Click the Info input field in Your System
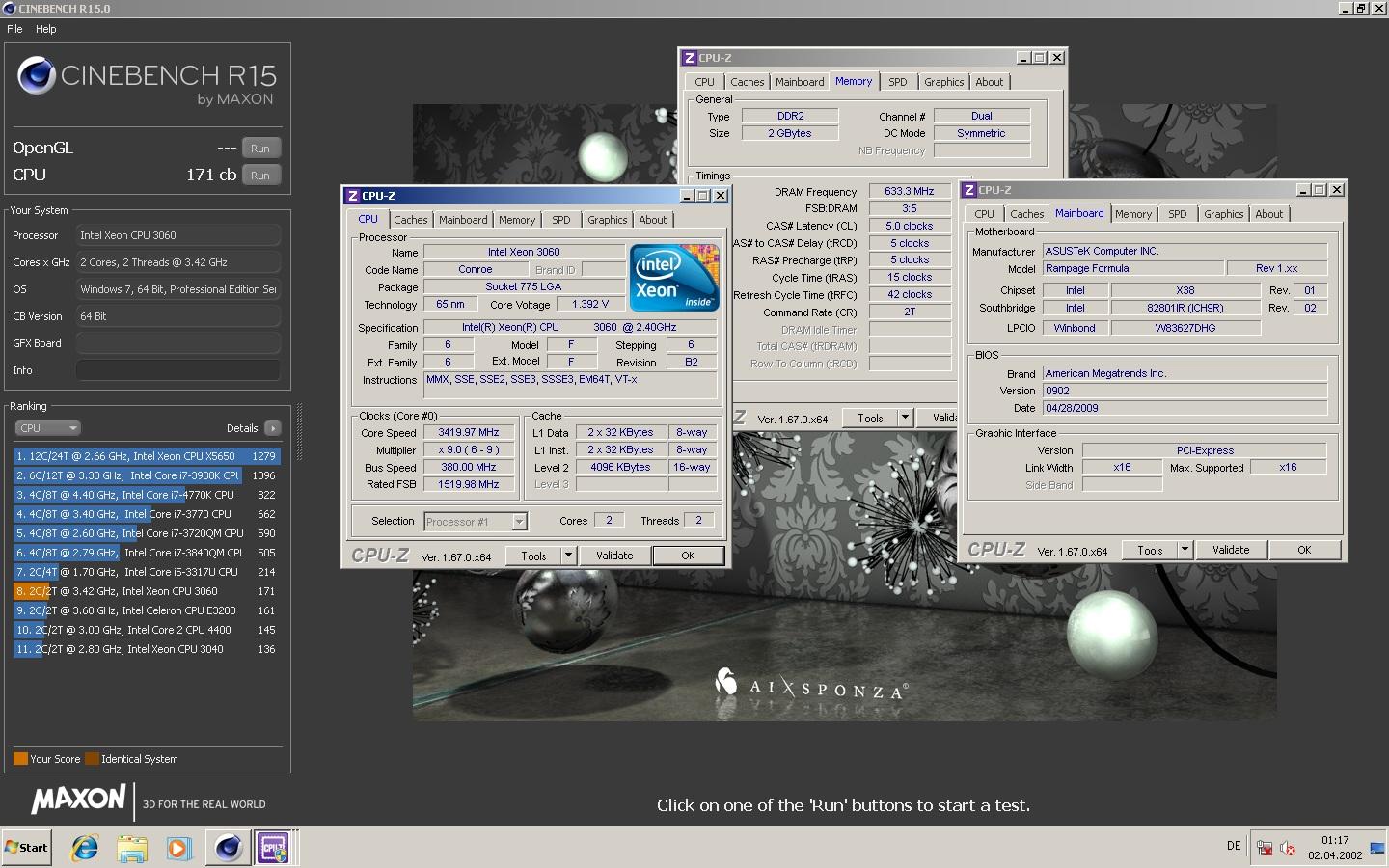This screenshot has width=1389, height=868. click(178, 370)
